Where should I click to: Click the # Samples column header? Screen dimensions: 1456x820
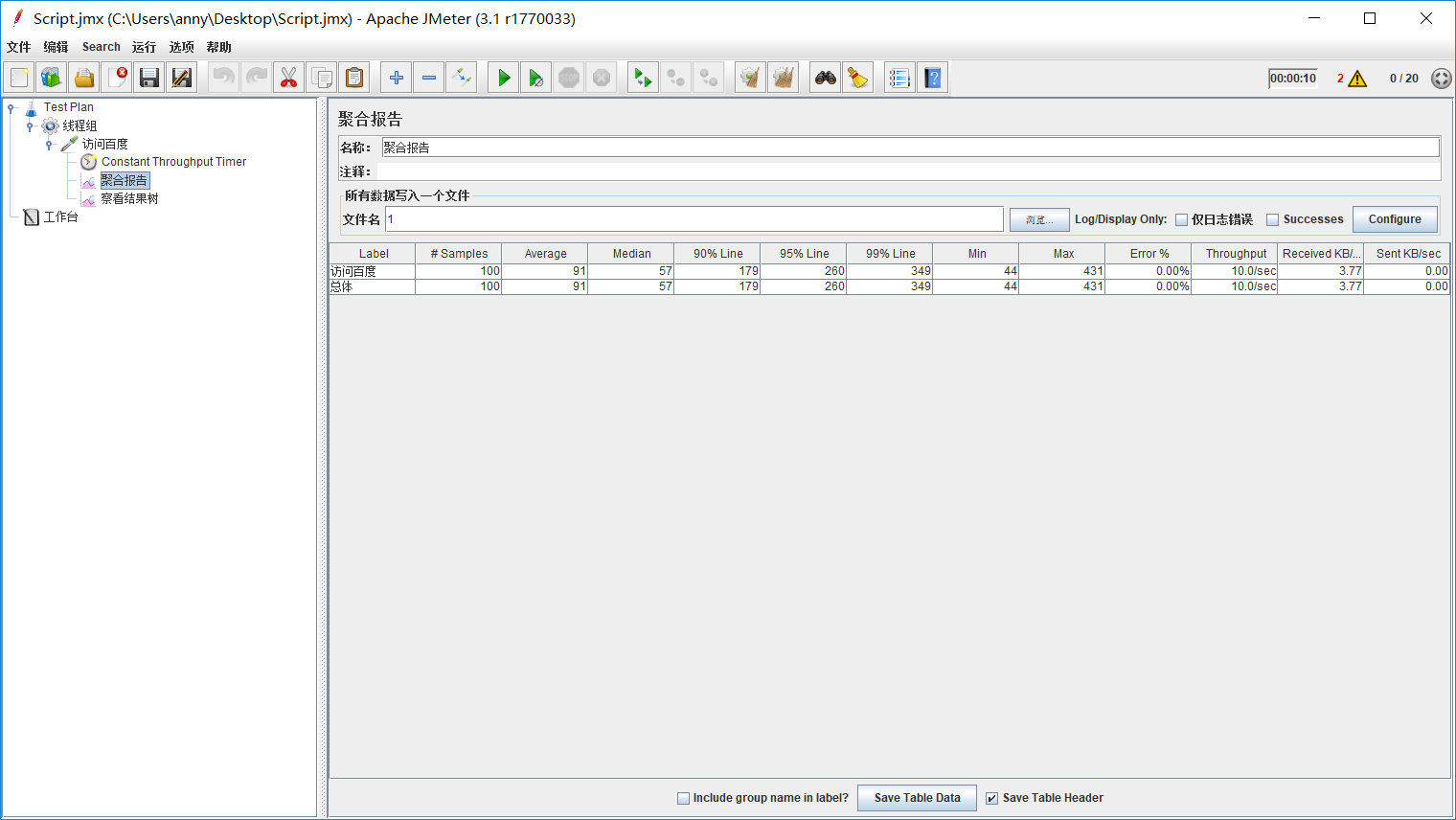click(x=459, y=254)
